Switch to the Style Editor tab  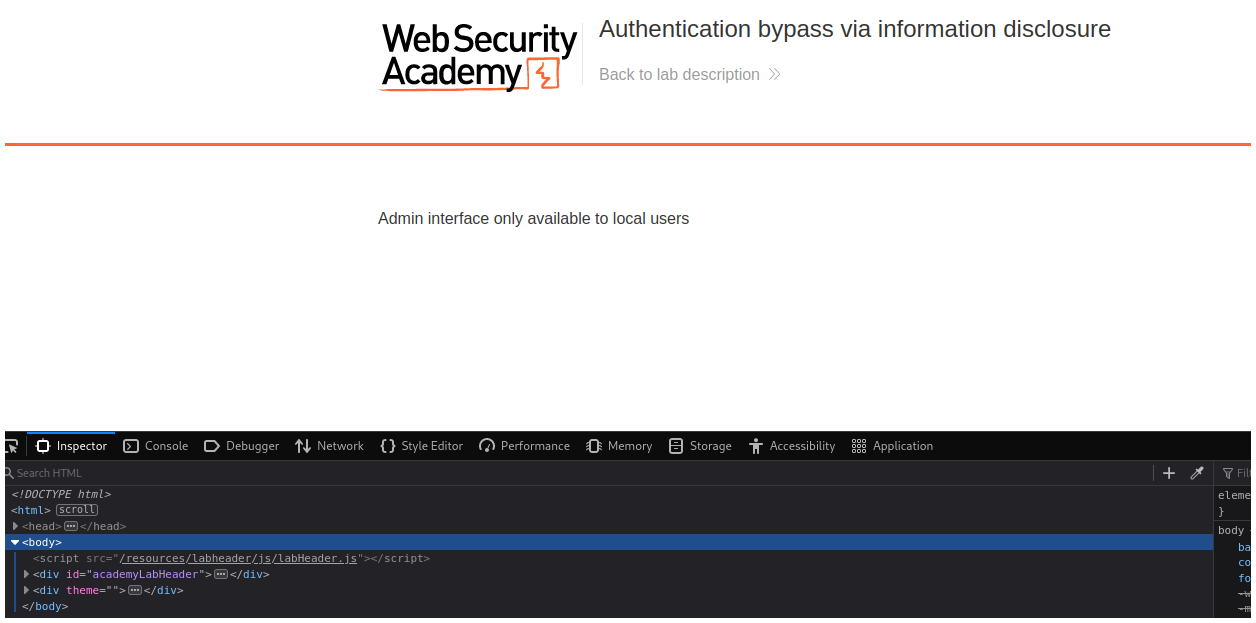[x=421, y=446]
